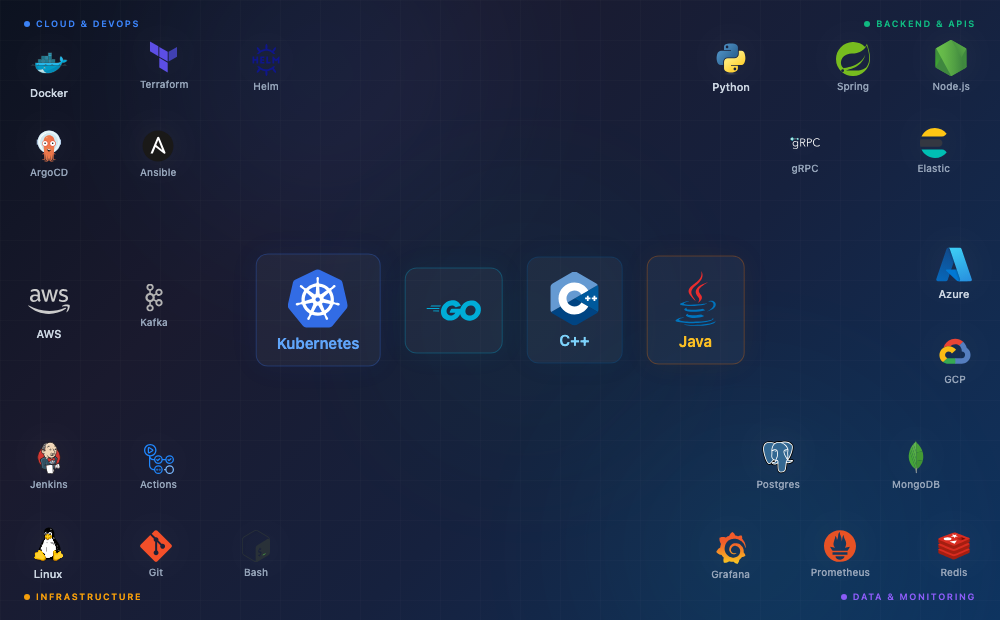1000x620 pixels.
Task: Select the C++ card
Action: coord(574,310)
